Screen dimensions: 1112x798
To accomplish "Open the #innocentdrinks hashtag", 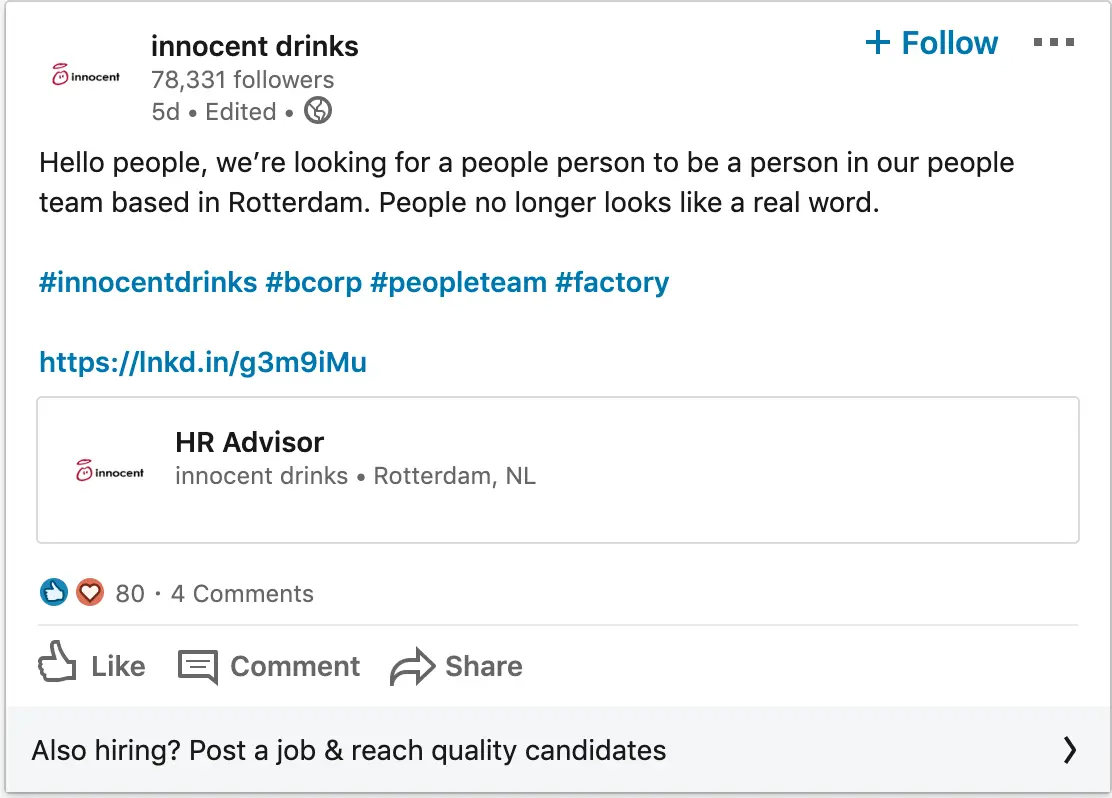I will pos(148,282).
